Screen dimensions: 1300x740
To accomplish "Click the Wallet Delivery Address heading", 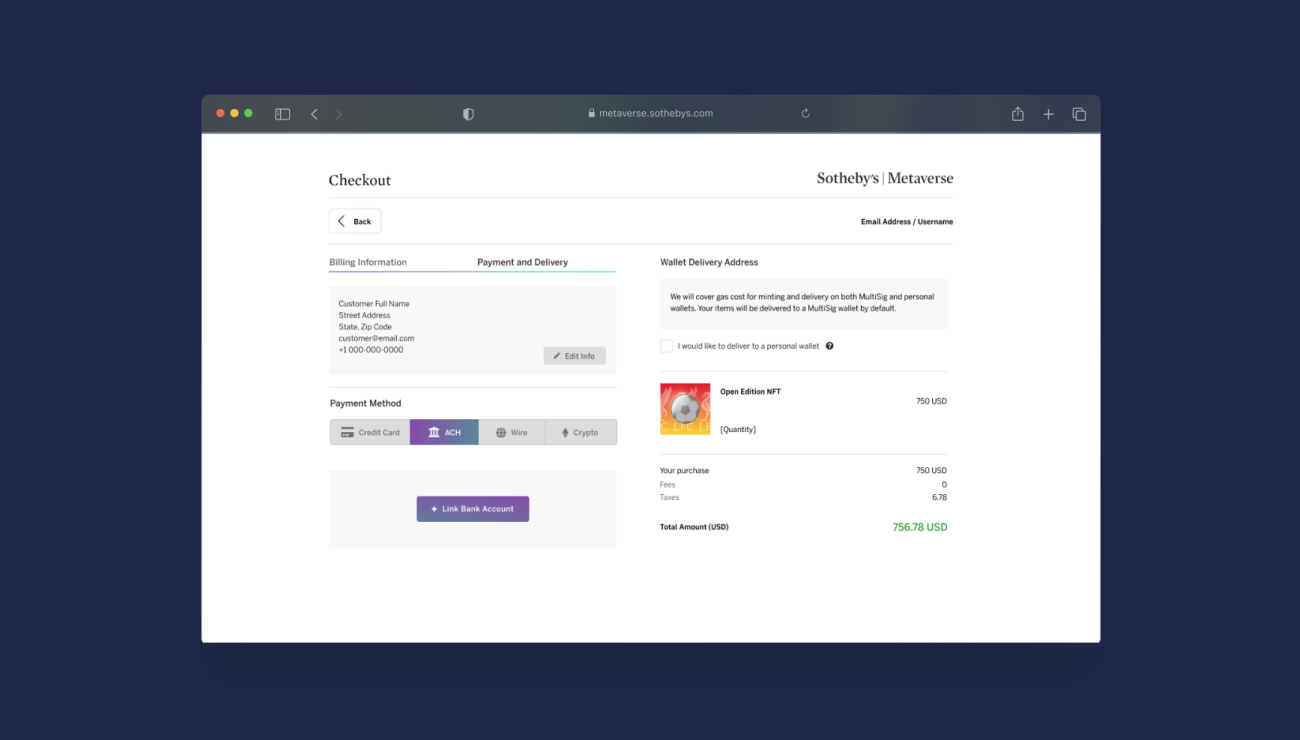I will coord(709,262).
